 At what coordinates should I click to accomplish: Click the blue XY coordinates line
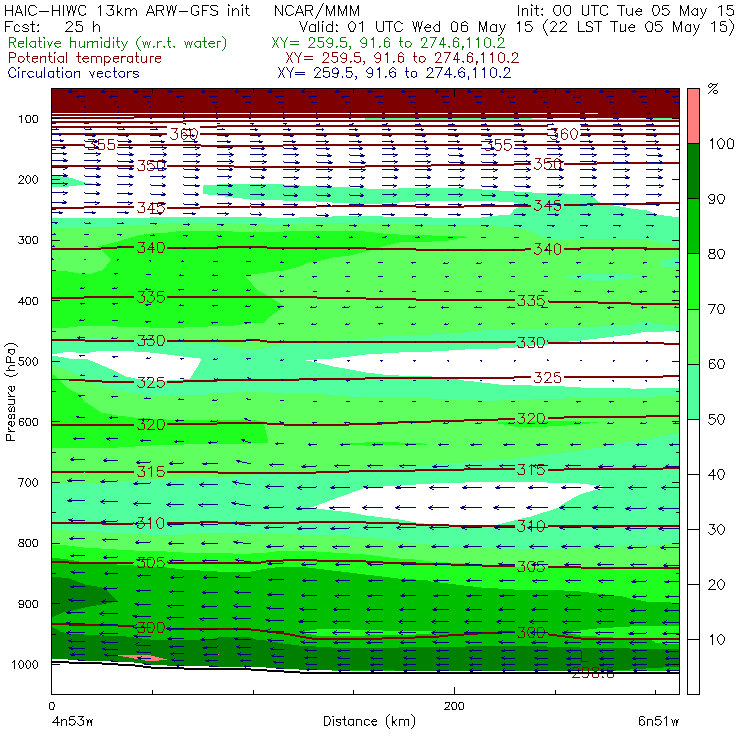tap(394, 73)
